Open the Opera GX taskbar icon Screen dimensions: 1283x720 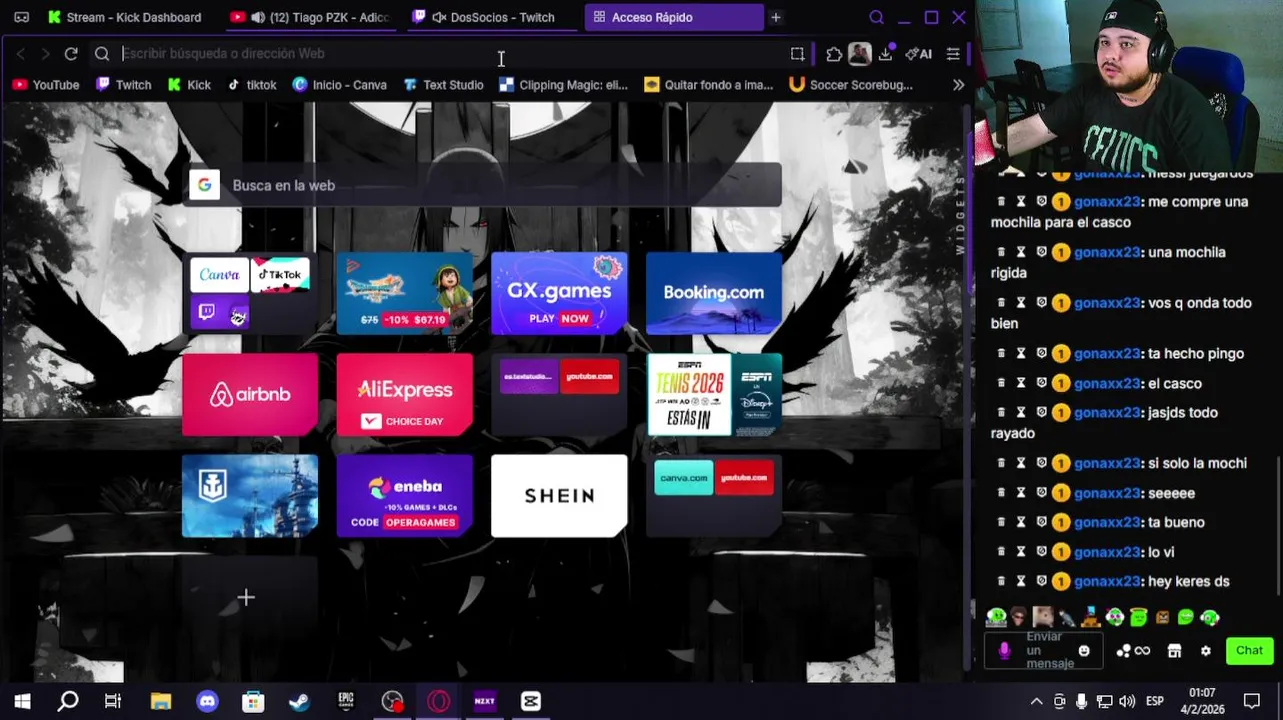438,702
